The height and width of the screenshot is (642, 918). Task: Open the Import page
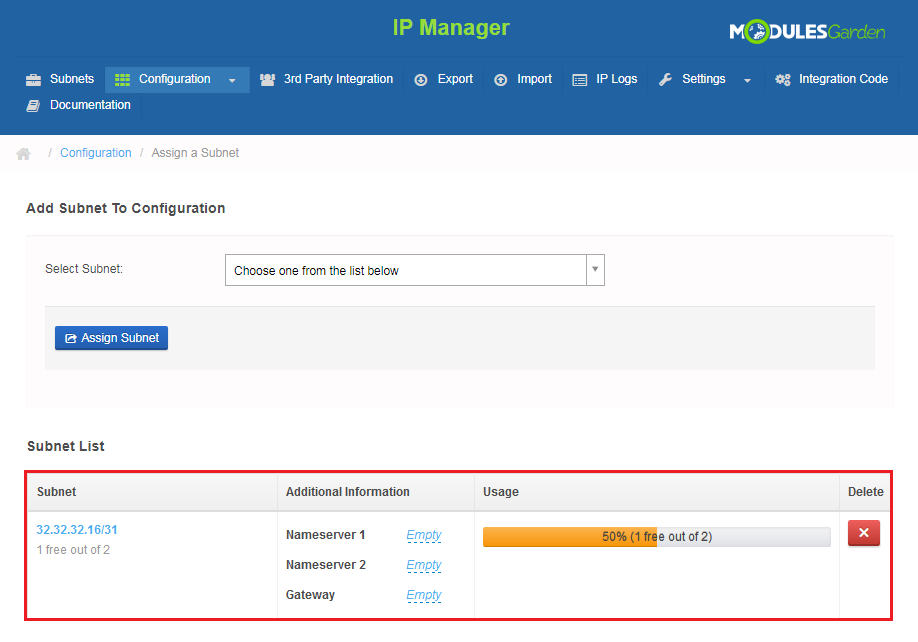click(534, 79)
